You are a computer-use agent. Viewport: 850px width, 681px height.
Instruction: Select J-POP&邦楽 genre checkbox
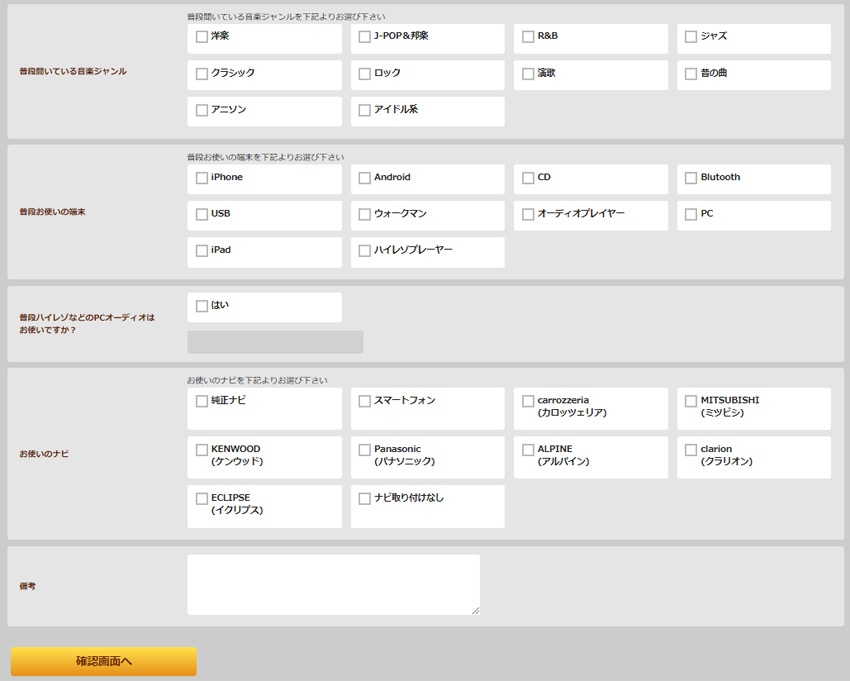coord(365,37)
